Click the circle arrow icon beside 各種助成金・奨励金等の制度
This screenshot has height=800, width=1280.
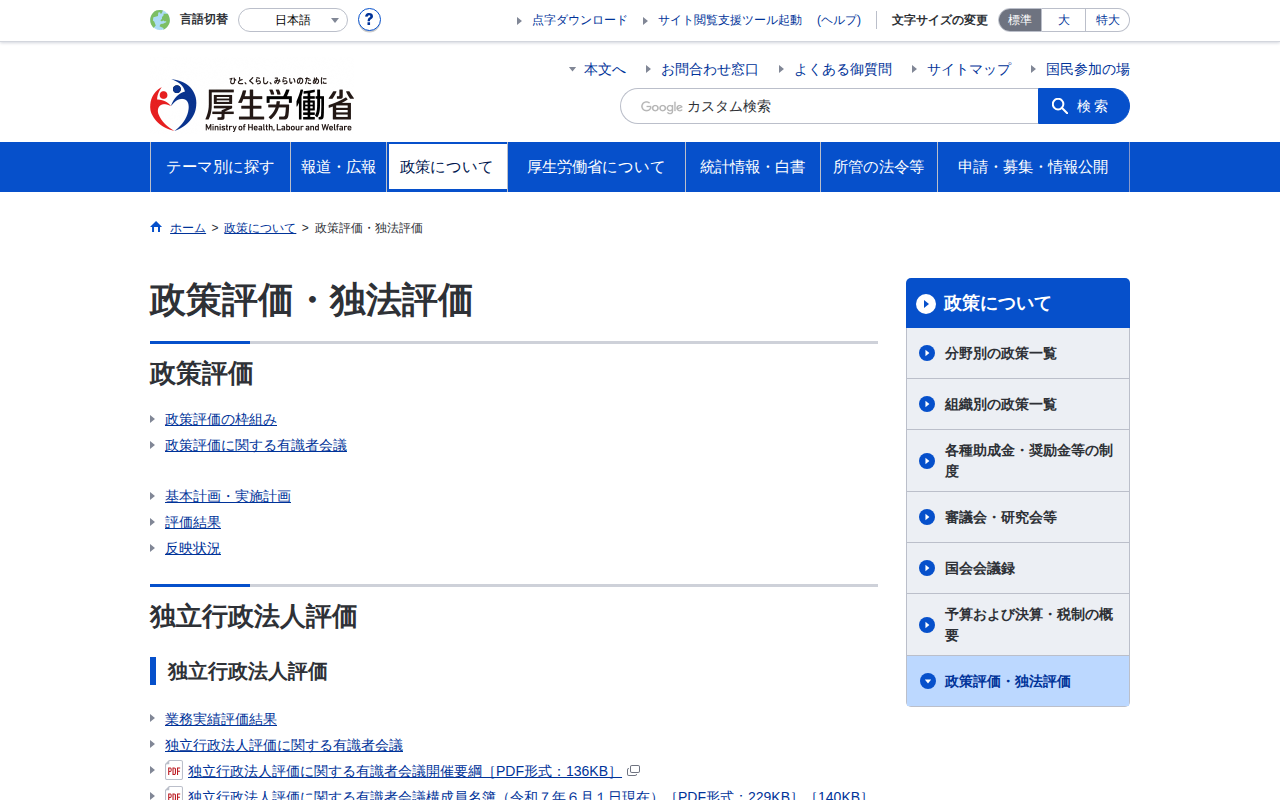pos(927,461)
